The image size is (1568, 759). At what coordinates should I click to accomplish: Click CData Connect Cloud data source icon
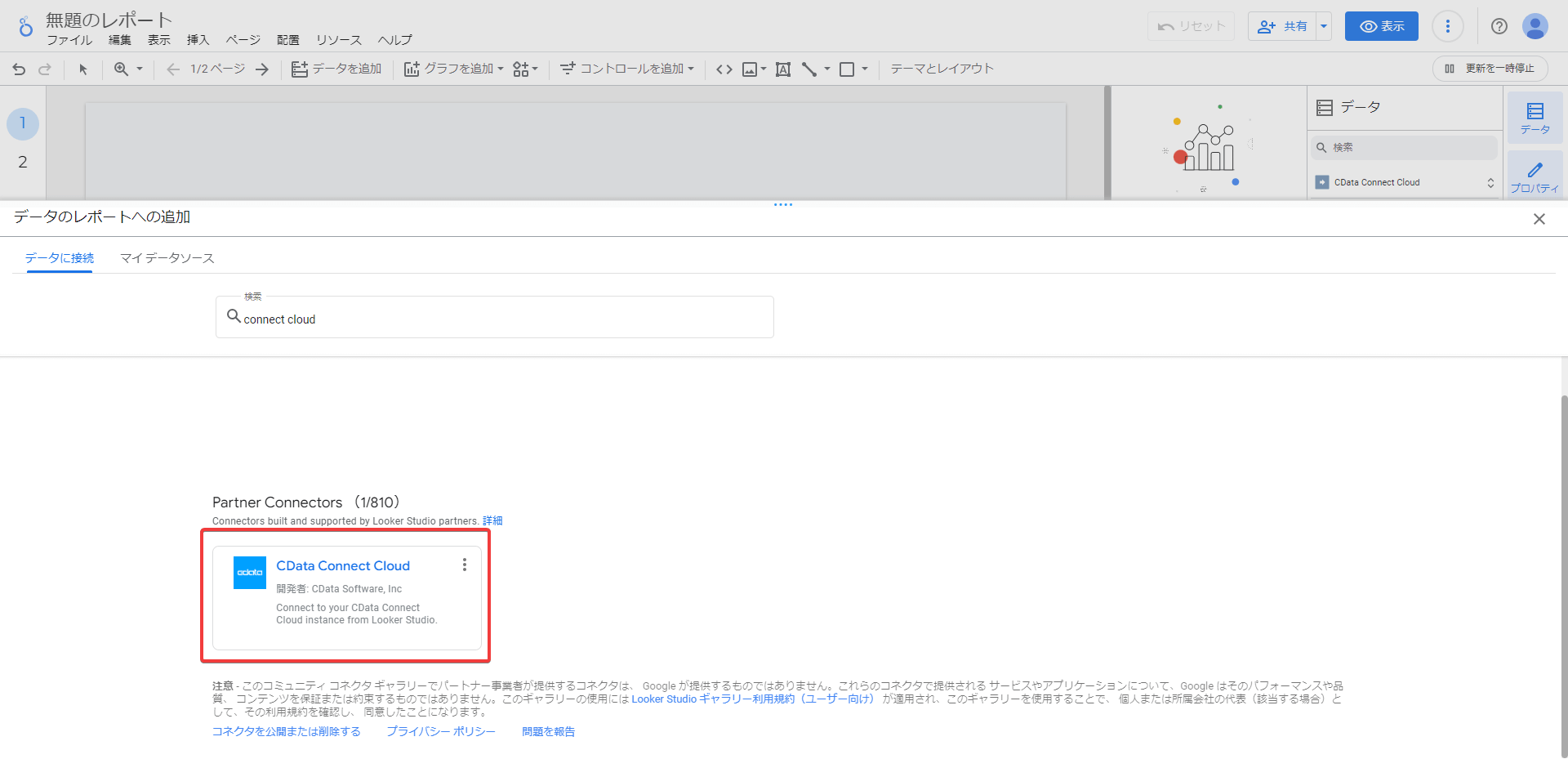1322,182
